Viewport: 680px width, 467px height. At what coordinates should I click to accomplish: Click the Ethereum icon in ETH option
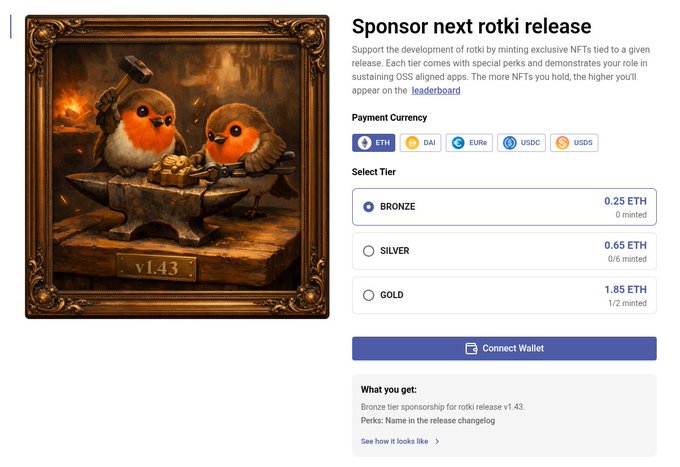(x=364, y=143)
